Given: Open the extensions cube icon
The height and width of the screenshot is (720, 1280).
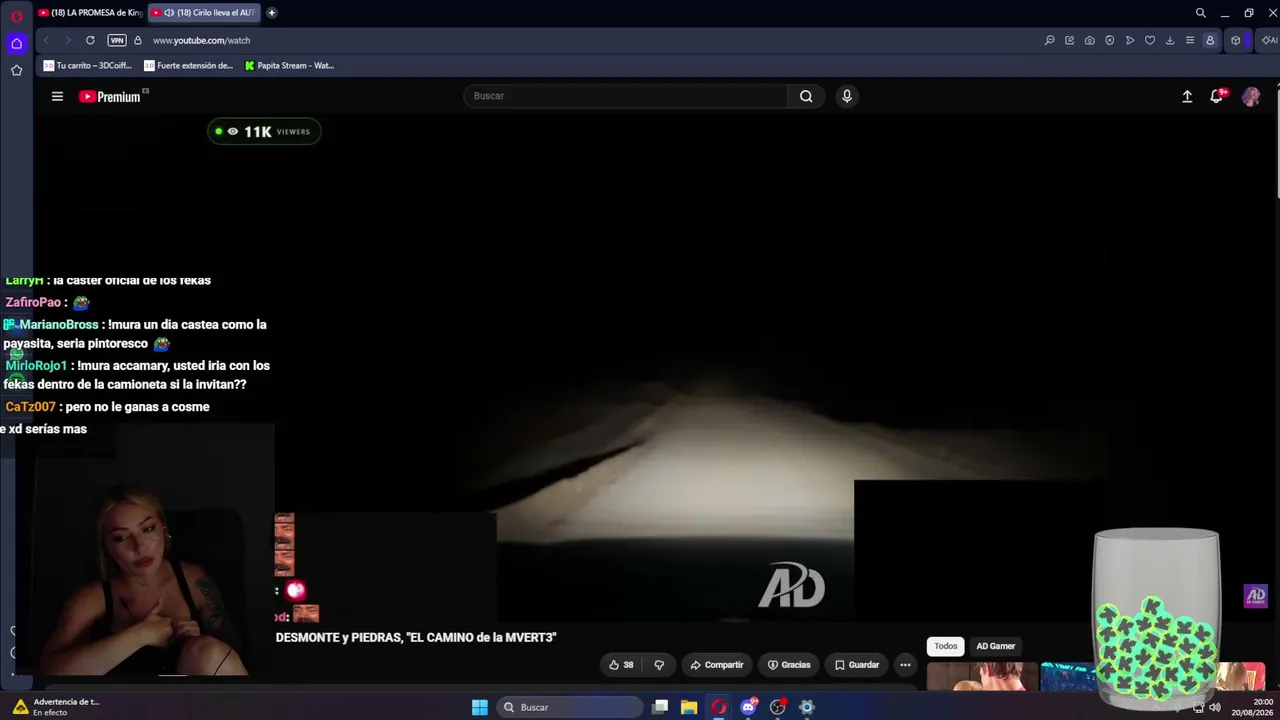Looking at the screenshot, I should pyautogui.click(x=1236, y=40).
